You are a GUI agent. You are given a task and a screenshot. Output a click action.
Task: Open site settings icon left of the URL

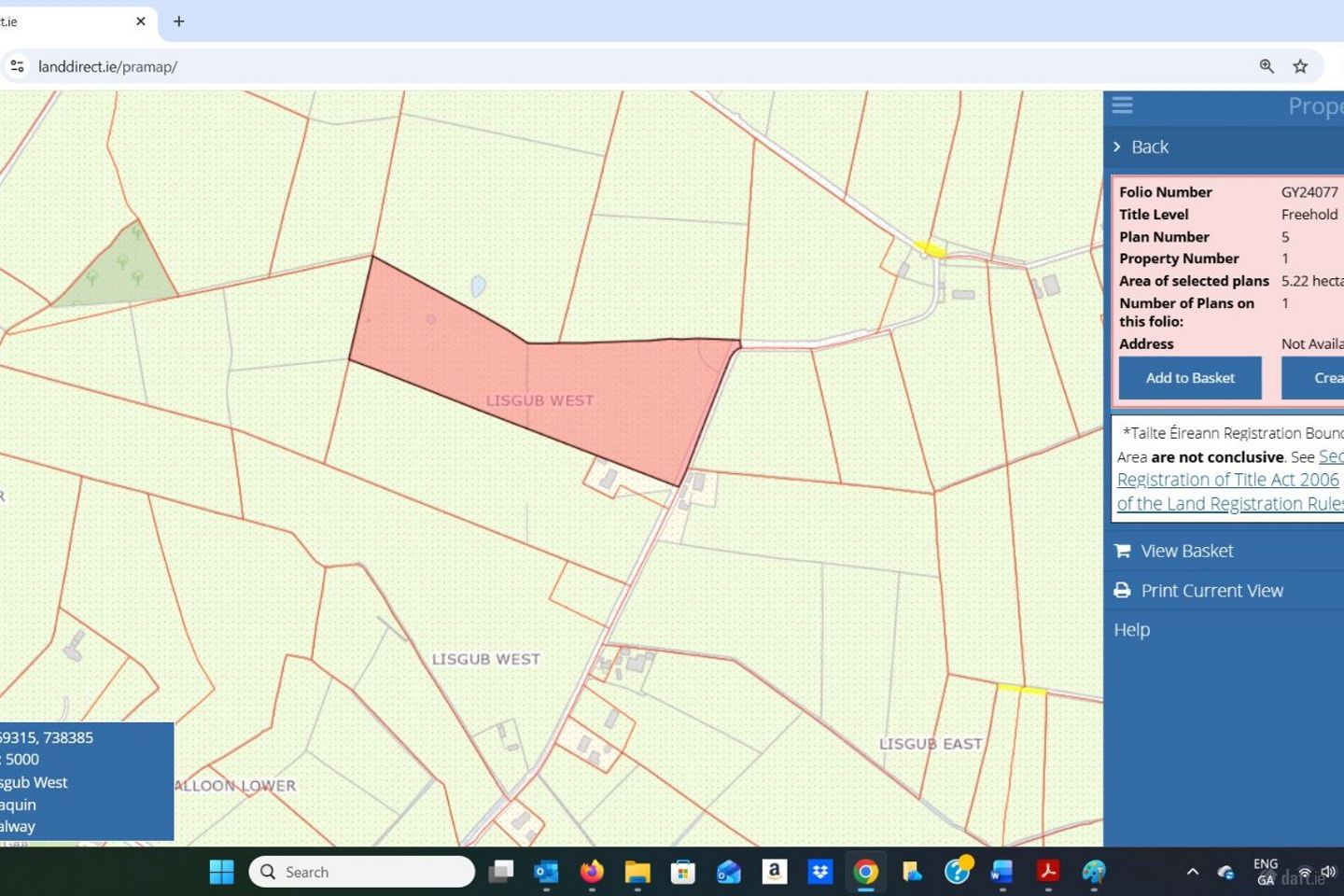coord(17,66)
